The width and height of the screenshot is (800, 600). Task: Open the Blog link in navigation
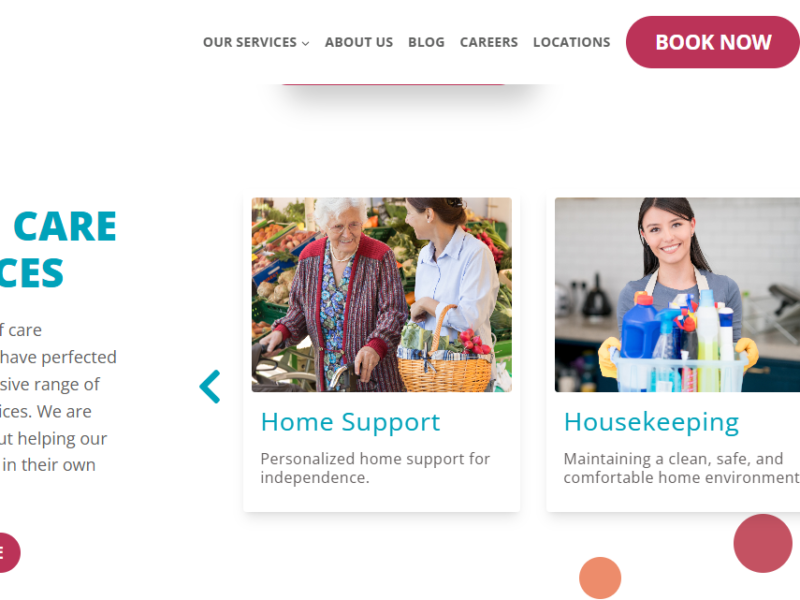pyautogui.click(x=426, y=42)
